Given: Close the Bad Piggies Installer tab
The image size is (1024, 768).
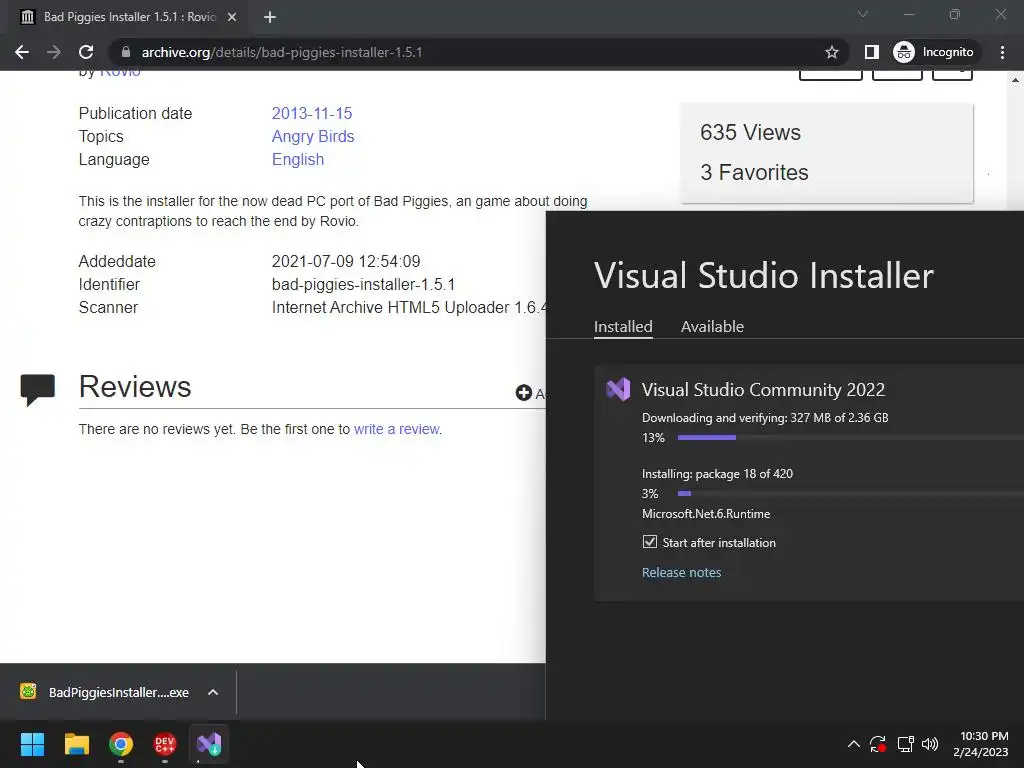Looking at the screenshot, I should pyautogui.click(x=232, y=17).
